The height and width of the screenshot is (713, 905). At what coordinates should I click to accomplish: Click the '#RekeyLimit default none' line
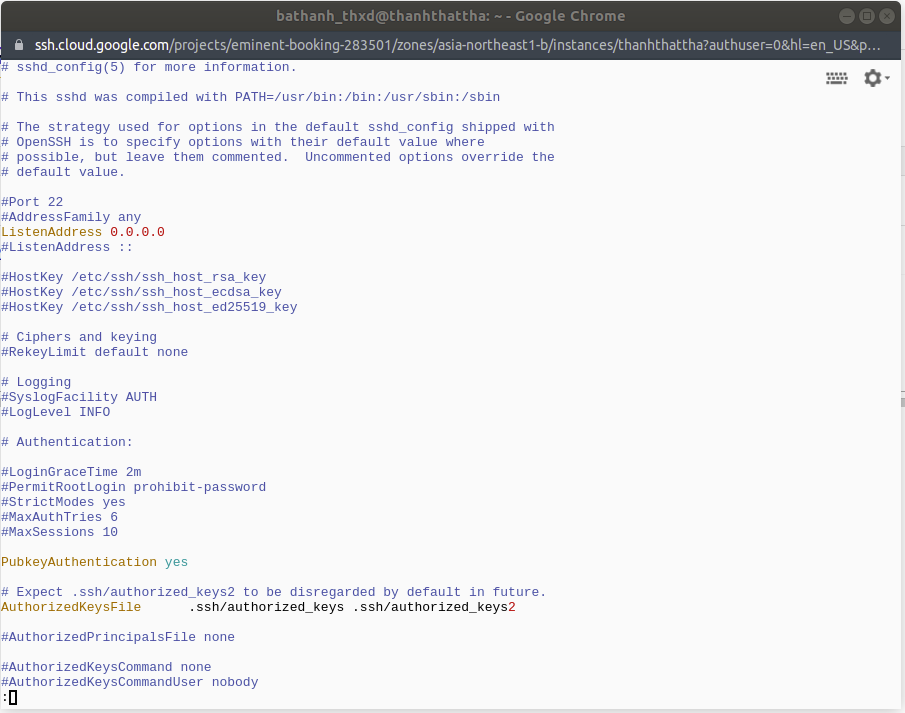(95, 352)
